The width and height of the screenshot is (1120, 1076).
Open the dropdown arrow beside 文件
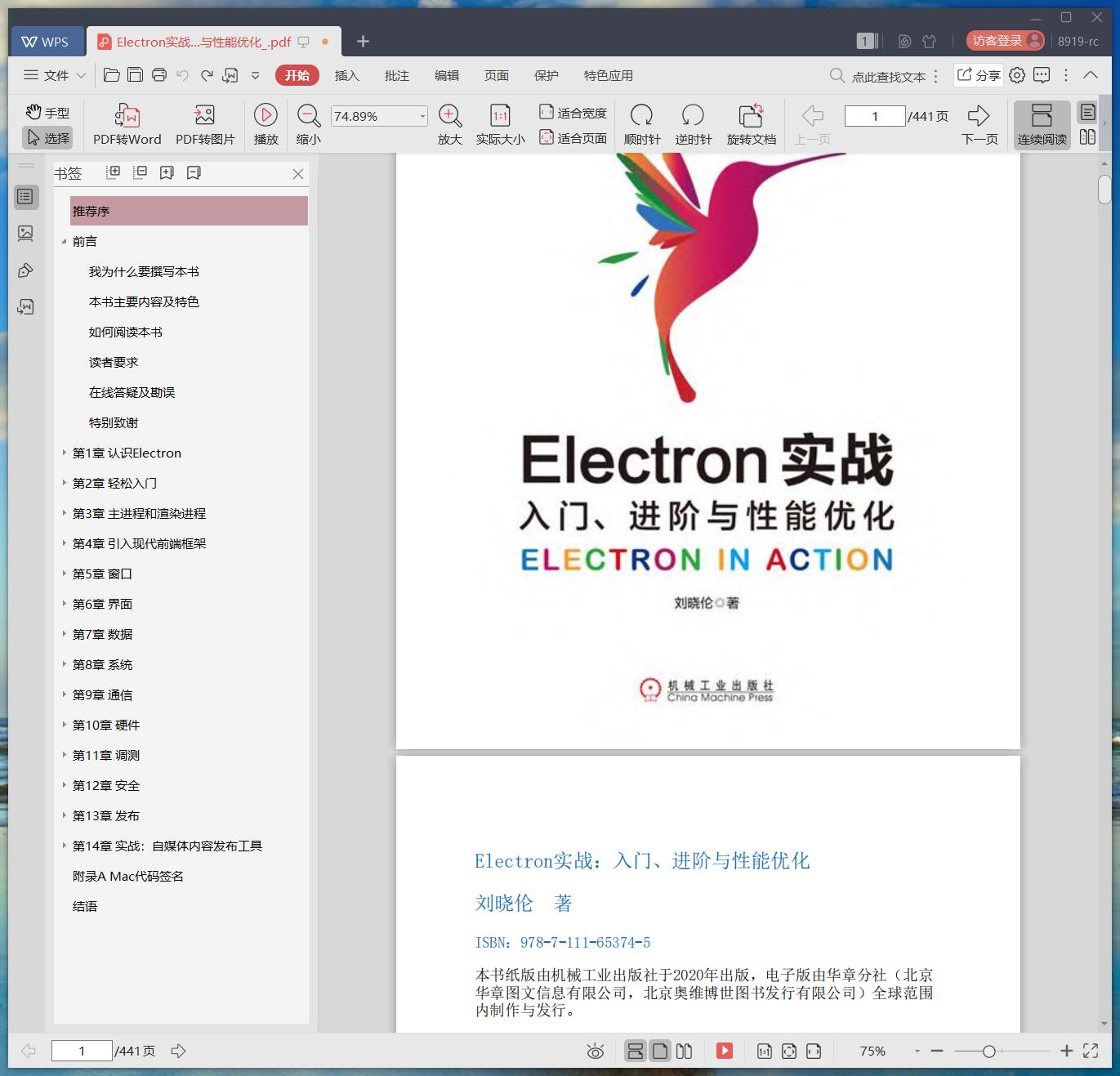[x=81, y=75]
